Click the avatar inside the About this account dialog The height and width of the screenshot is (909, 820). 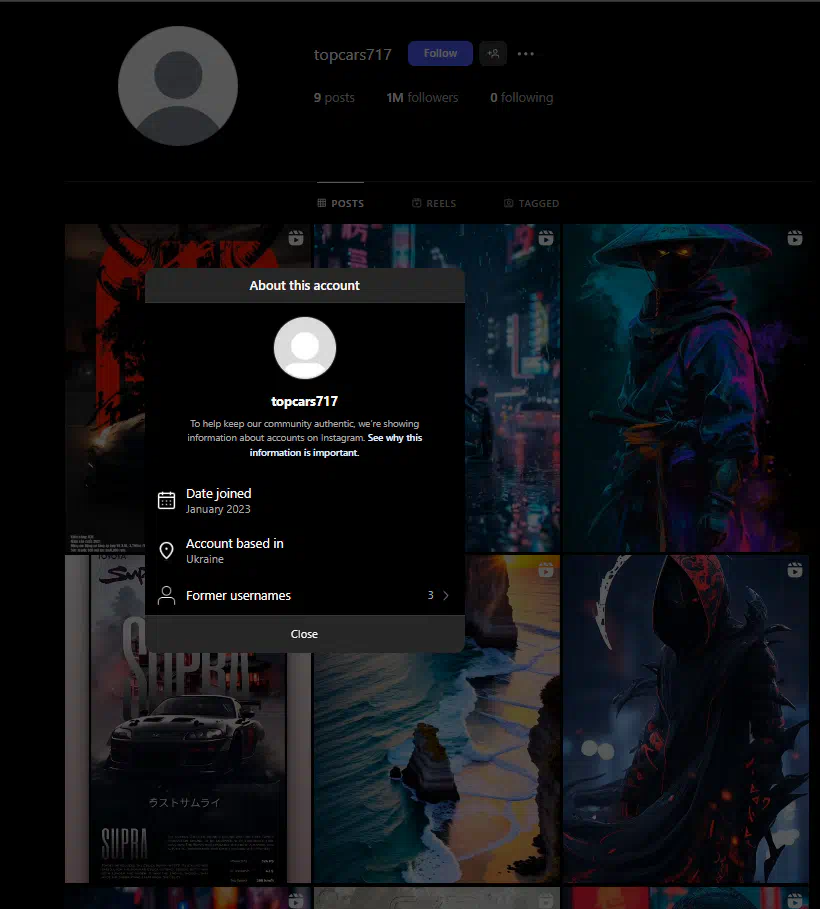304,348
